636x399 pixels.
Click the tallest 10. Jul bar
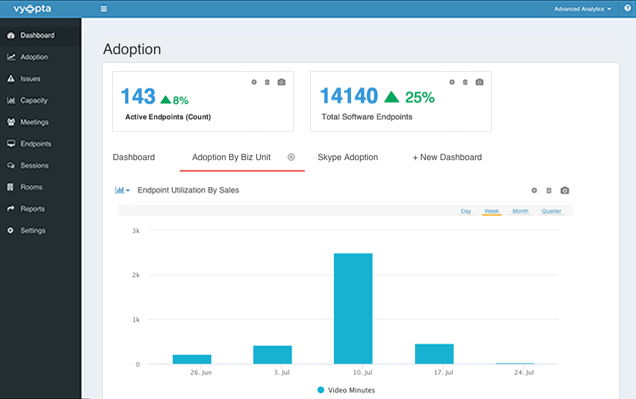click(x=353, y=309)
